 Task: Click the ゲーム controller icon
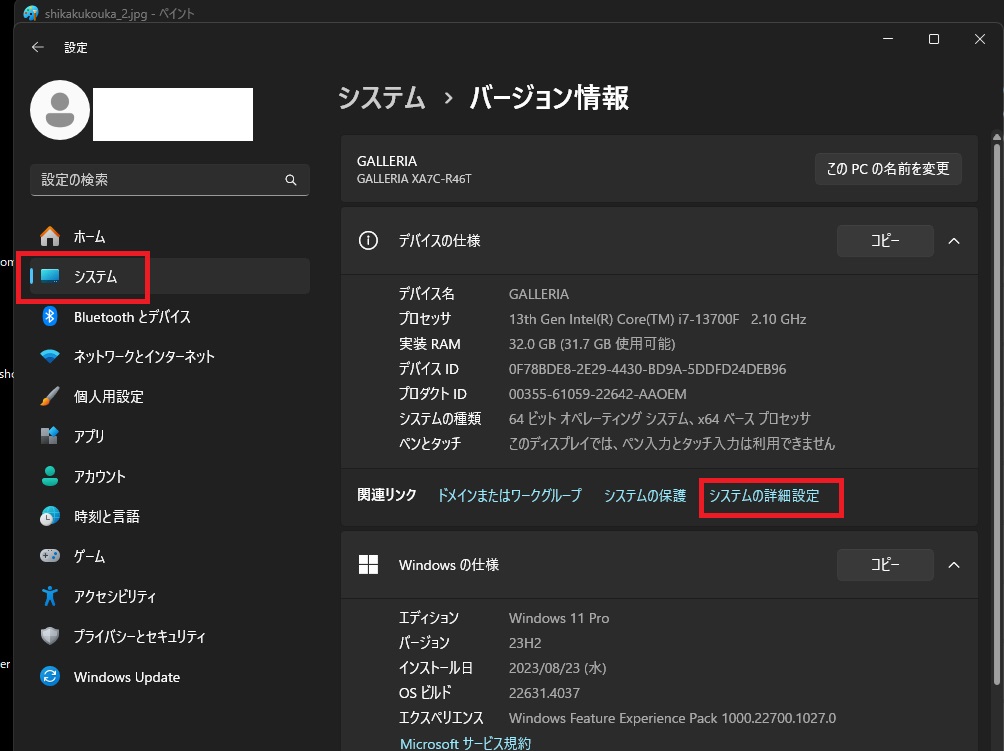point(50,555)
